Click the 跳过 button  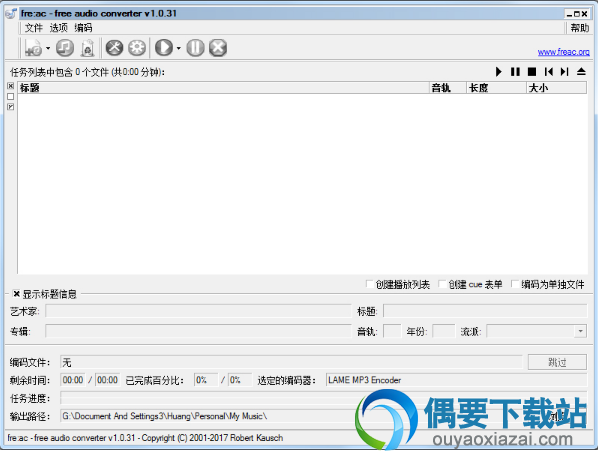click(557, 362)
